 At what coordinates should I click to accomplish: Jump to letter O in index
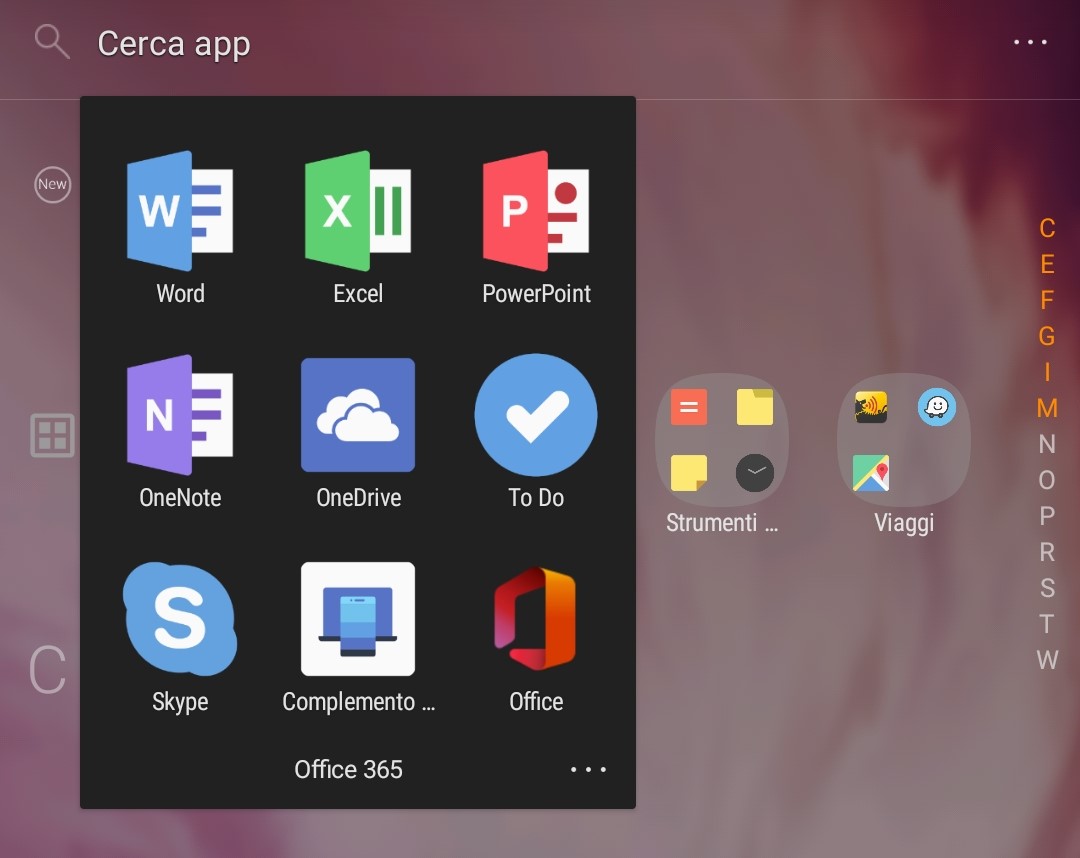1047,480
